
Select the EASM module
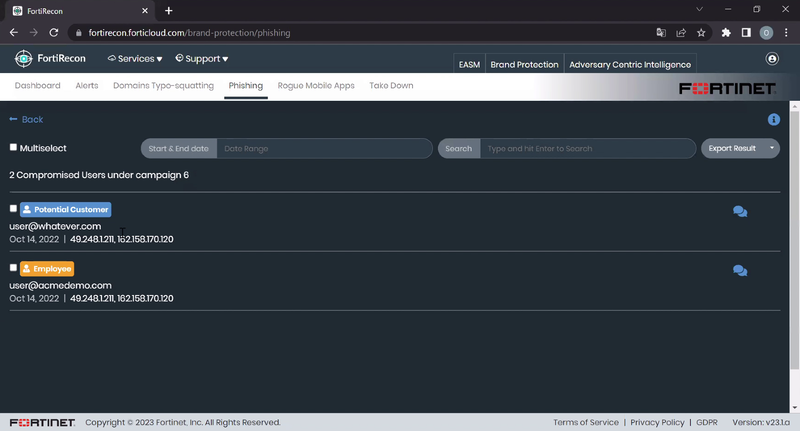469,65
